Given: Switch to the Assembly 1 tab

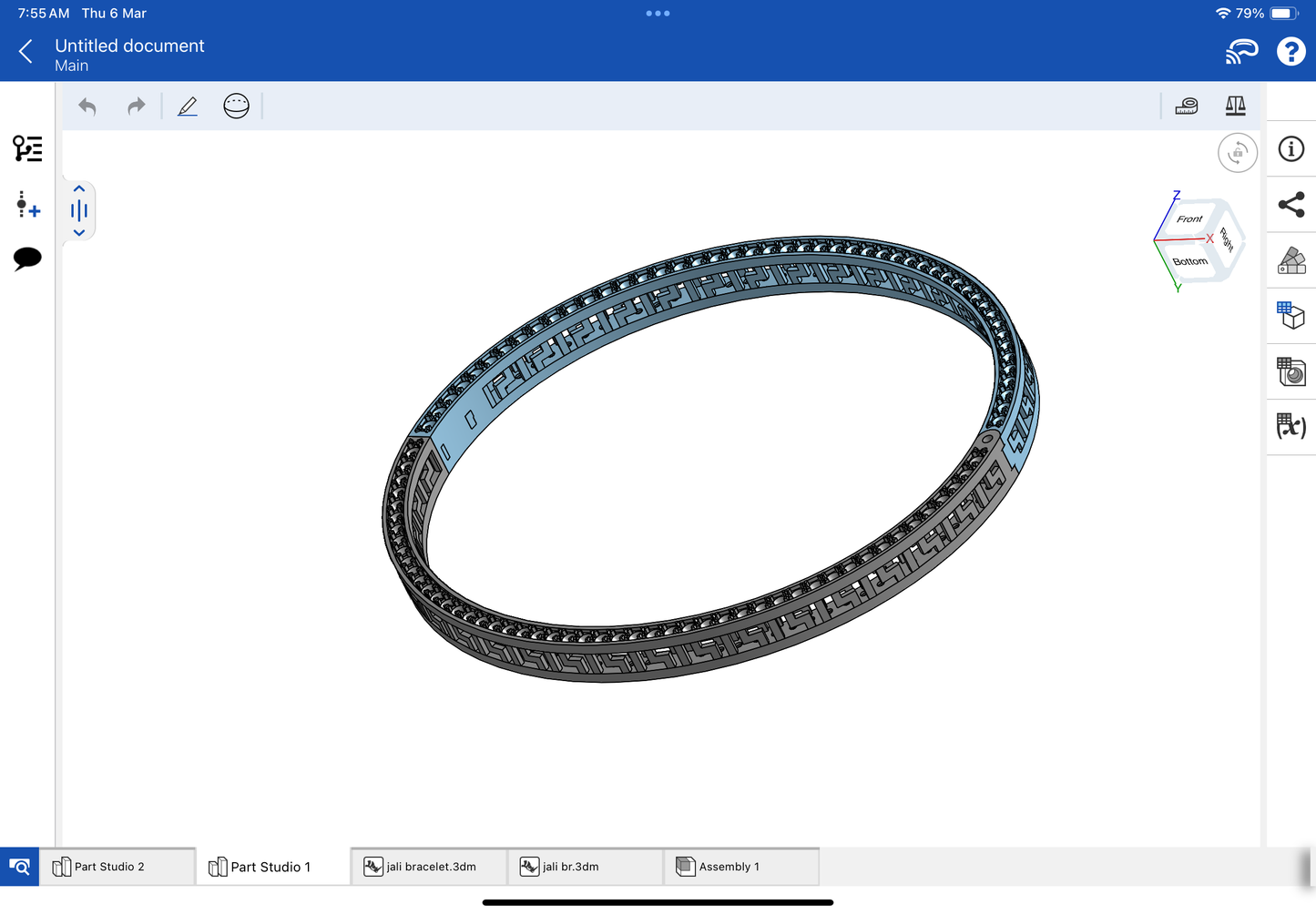Looking at the screenshot, I should point(740,867).
